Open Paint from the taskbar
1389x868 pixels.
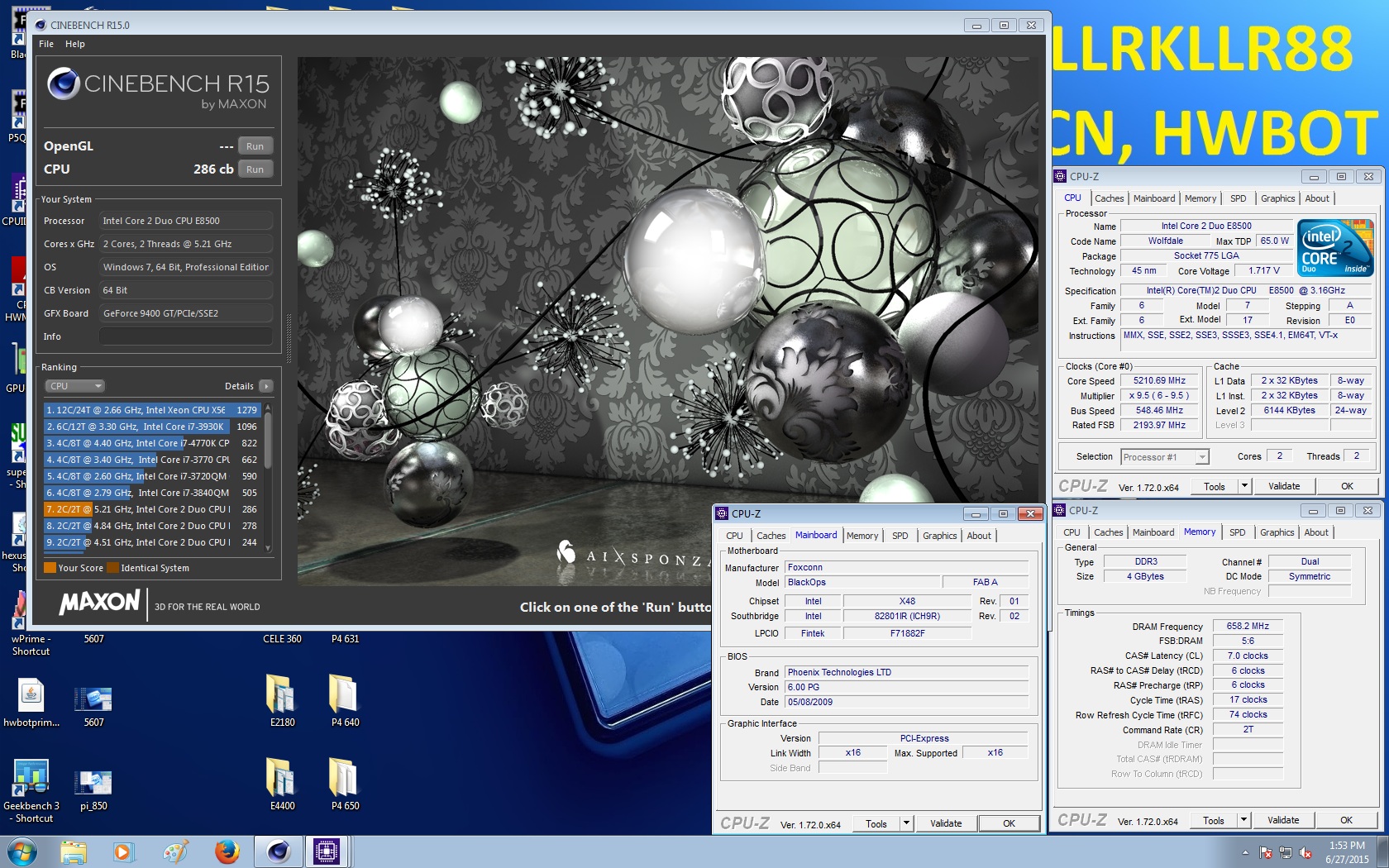coord(175,851)
